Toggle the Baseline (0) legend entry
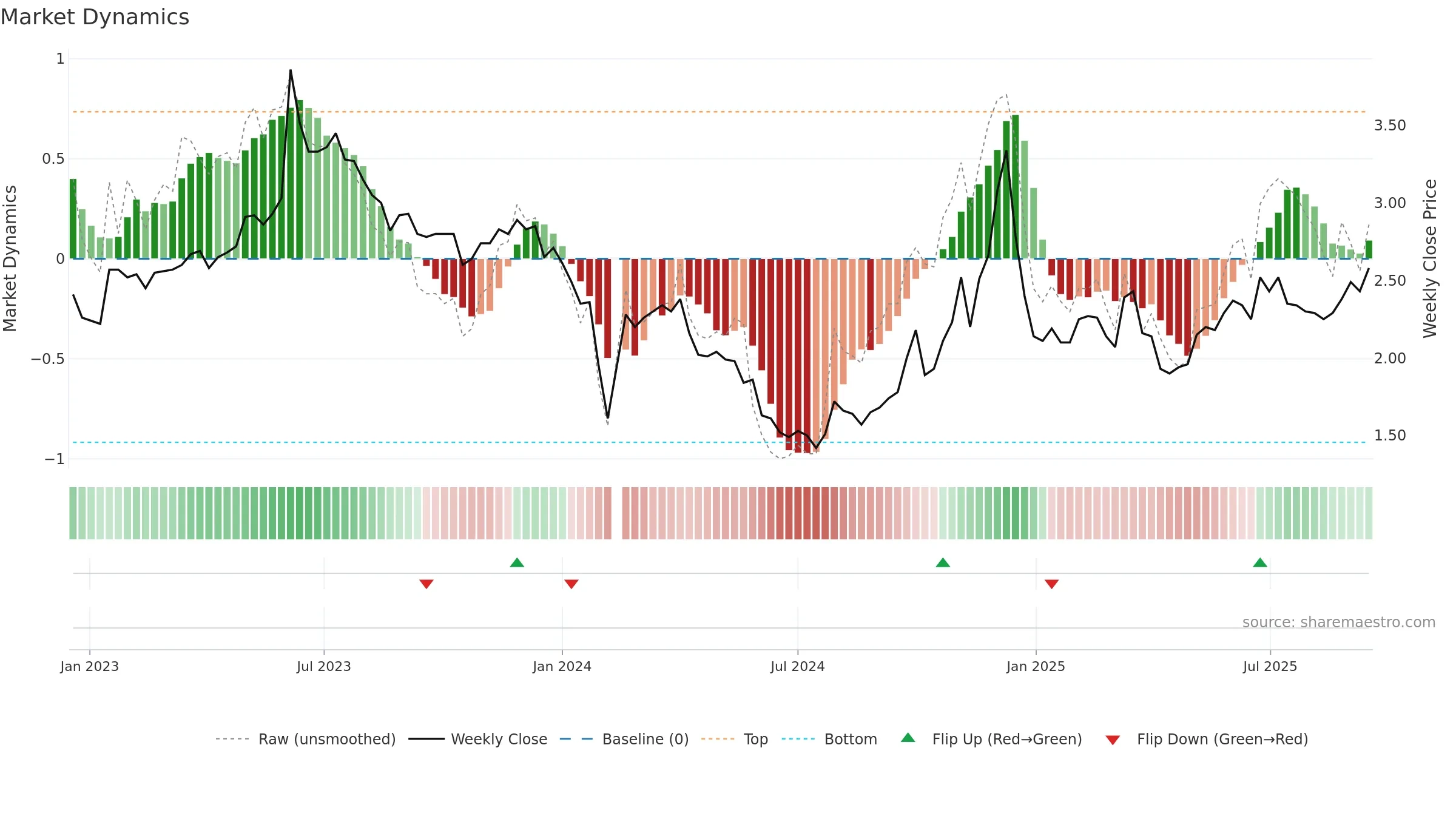This screenshot has width=1456, height=819. [x=624, y=739]
